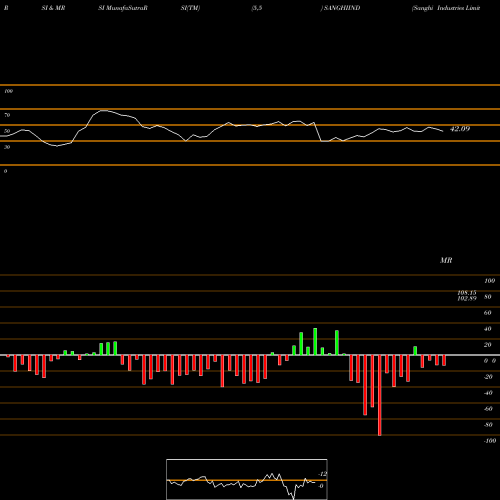500x500 pixels.
Task: Click the RSI axis label 30
Action: (x=7, y=147)
